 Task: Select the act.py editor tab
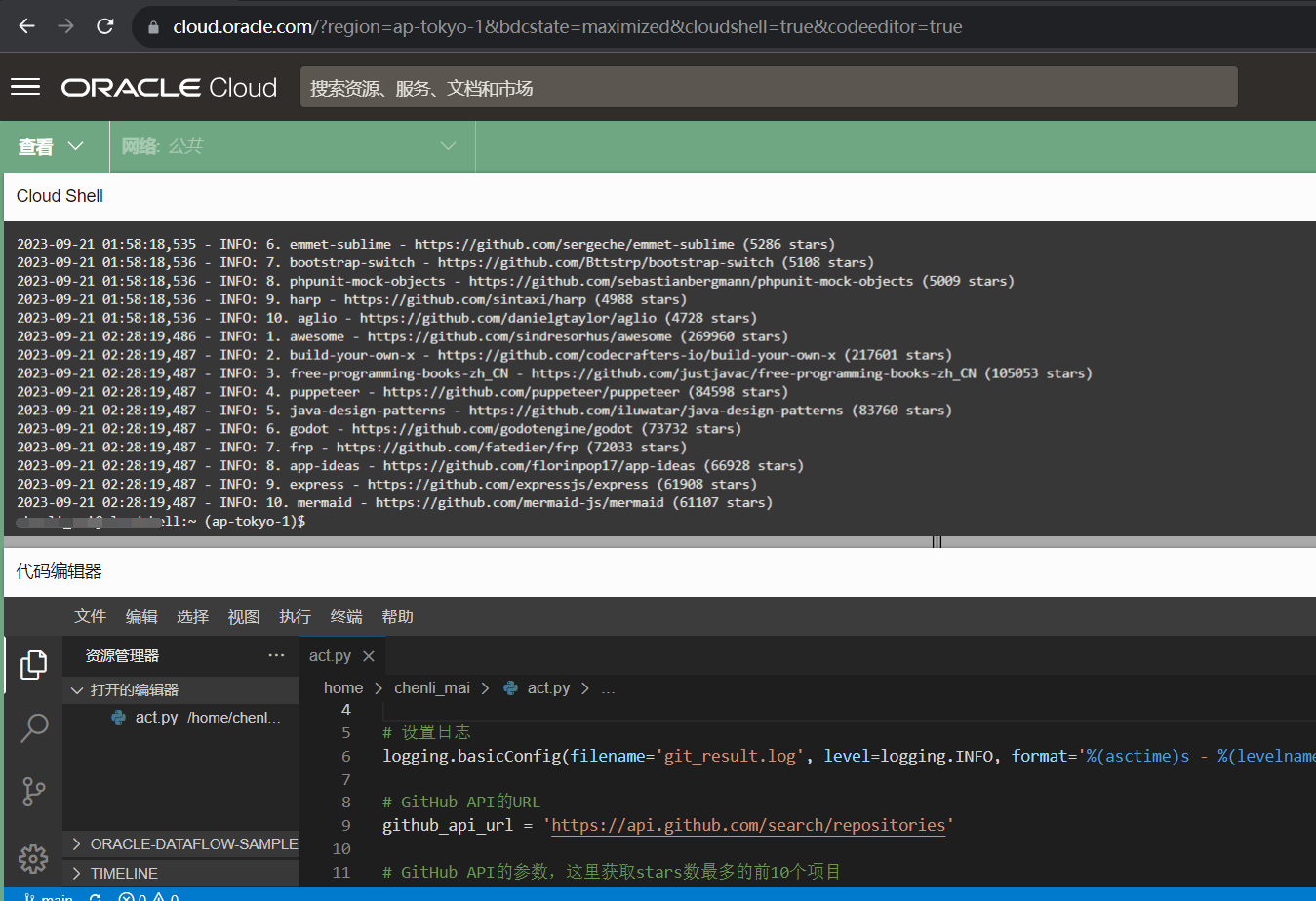[341, 656]
